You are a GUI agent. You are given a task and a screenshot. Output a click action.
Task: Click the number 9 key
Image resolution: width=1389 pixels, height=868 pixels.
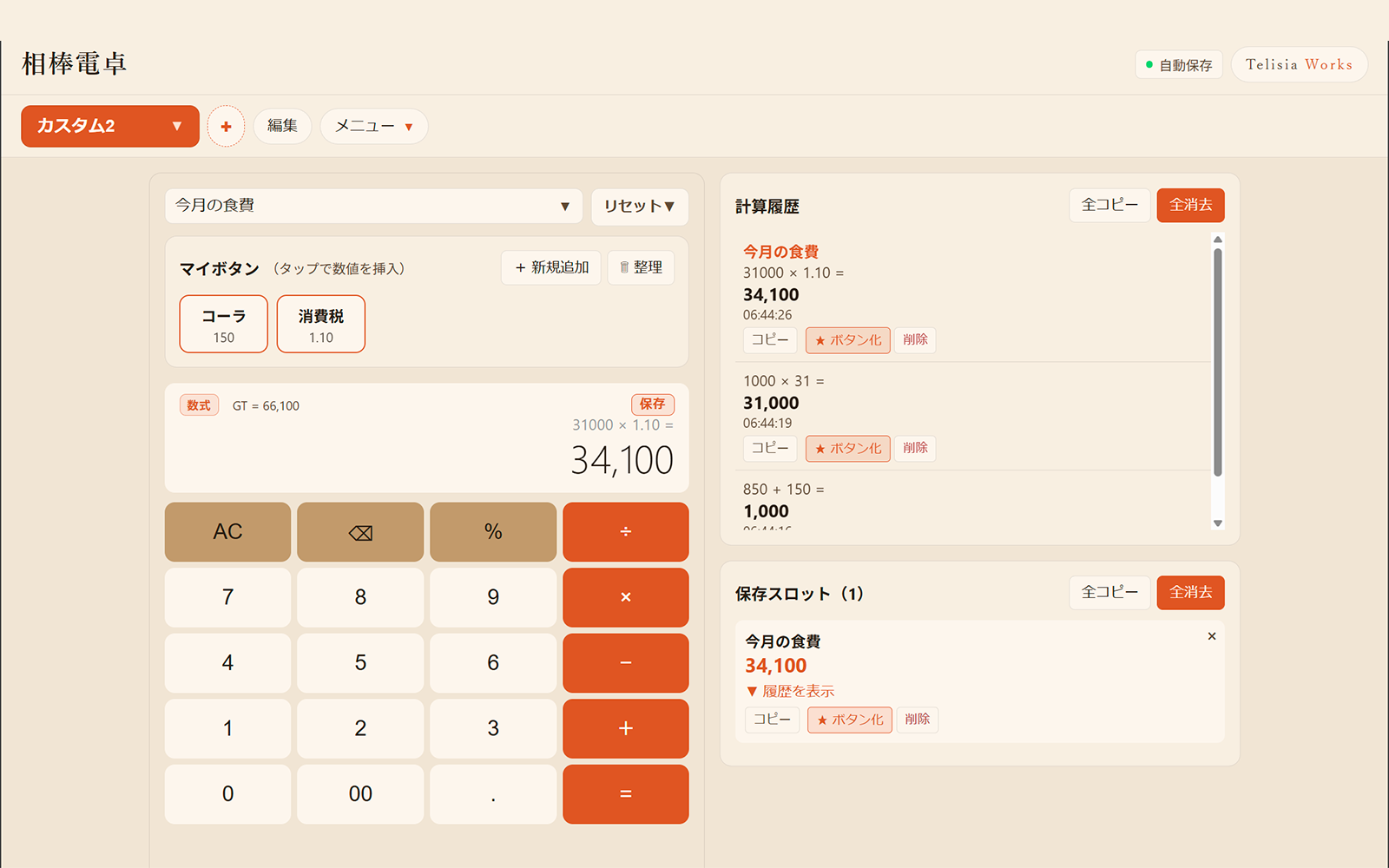493,597
